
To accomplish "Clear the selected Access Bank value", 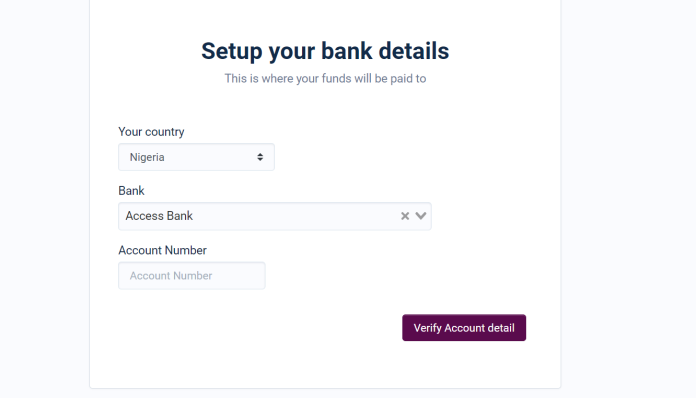I will pyautogui.click(x=405, y=216).
